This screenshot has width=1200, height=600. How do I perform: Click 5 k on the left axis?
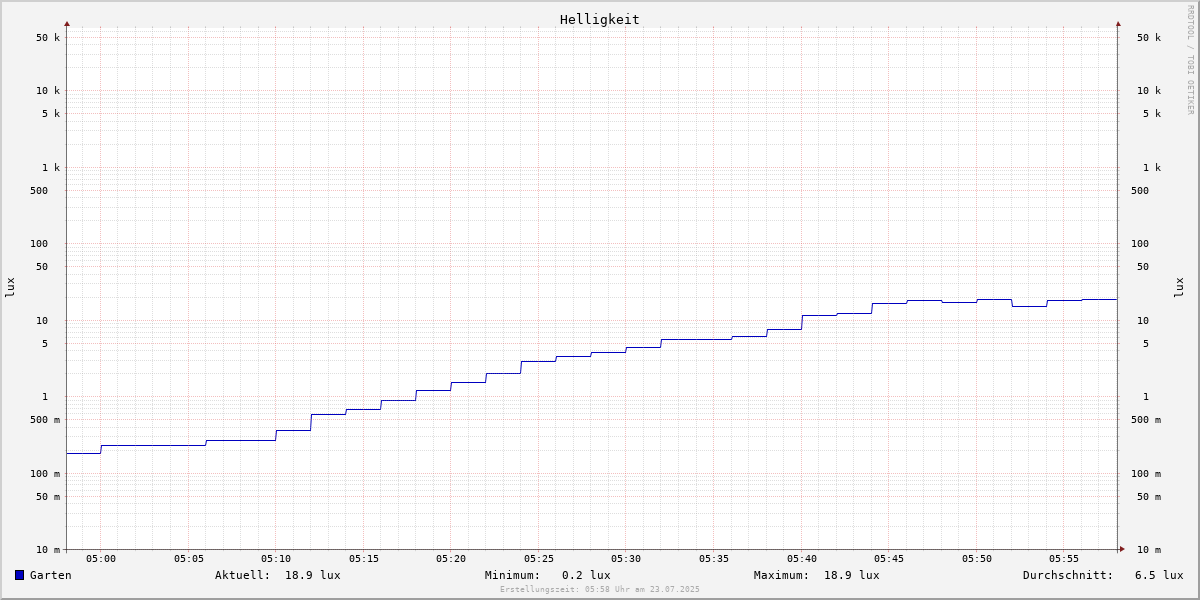51,114
